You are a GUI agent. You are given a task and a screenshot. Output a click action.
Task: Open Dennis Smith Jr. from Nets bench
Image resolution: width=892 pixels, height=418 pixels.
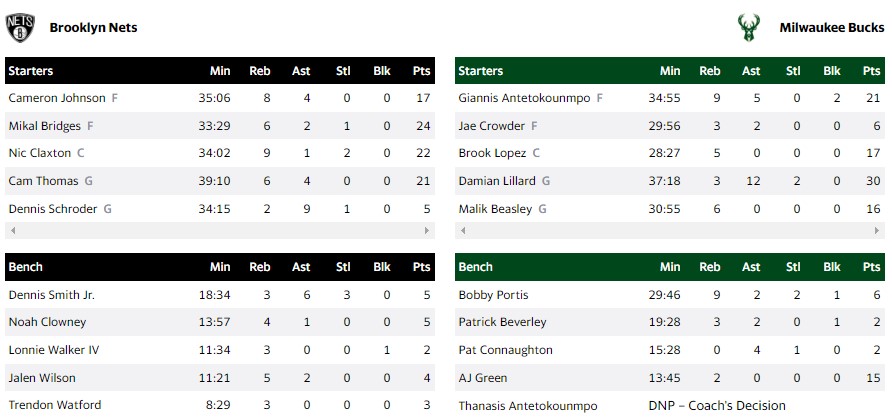[x=50, y=295]
